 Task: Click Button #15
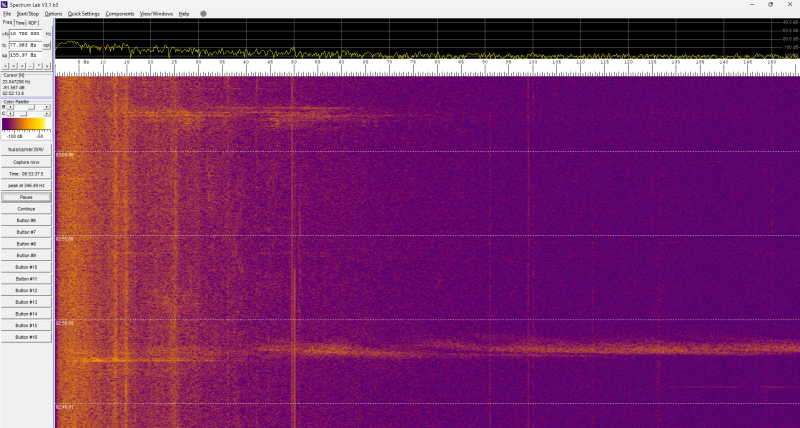[x=26, y=325]
